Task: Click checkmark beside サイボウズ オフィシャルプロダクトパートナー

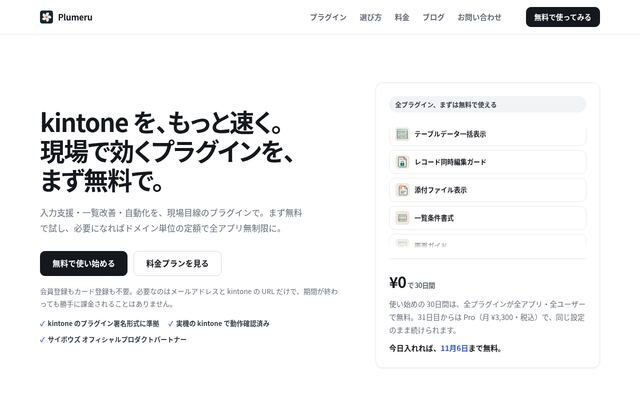Action: [x=42, y=340]
